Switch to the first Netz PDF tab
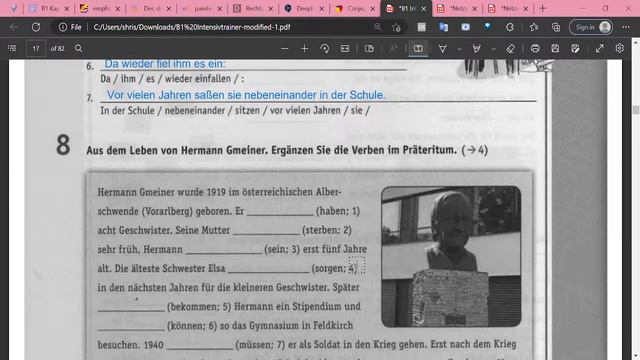The width and height of the screenshot is (640, 360). point(457,8)
